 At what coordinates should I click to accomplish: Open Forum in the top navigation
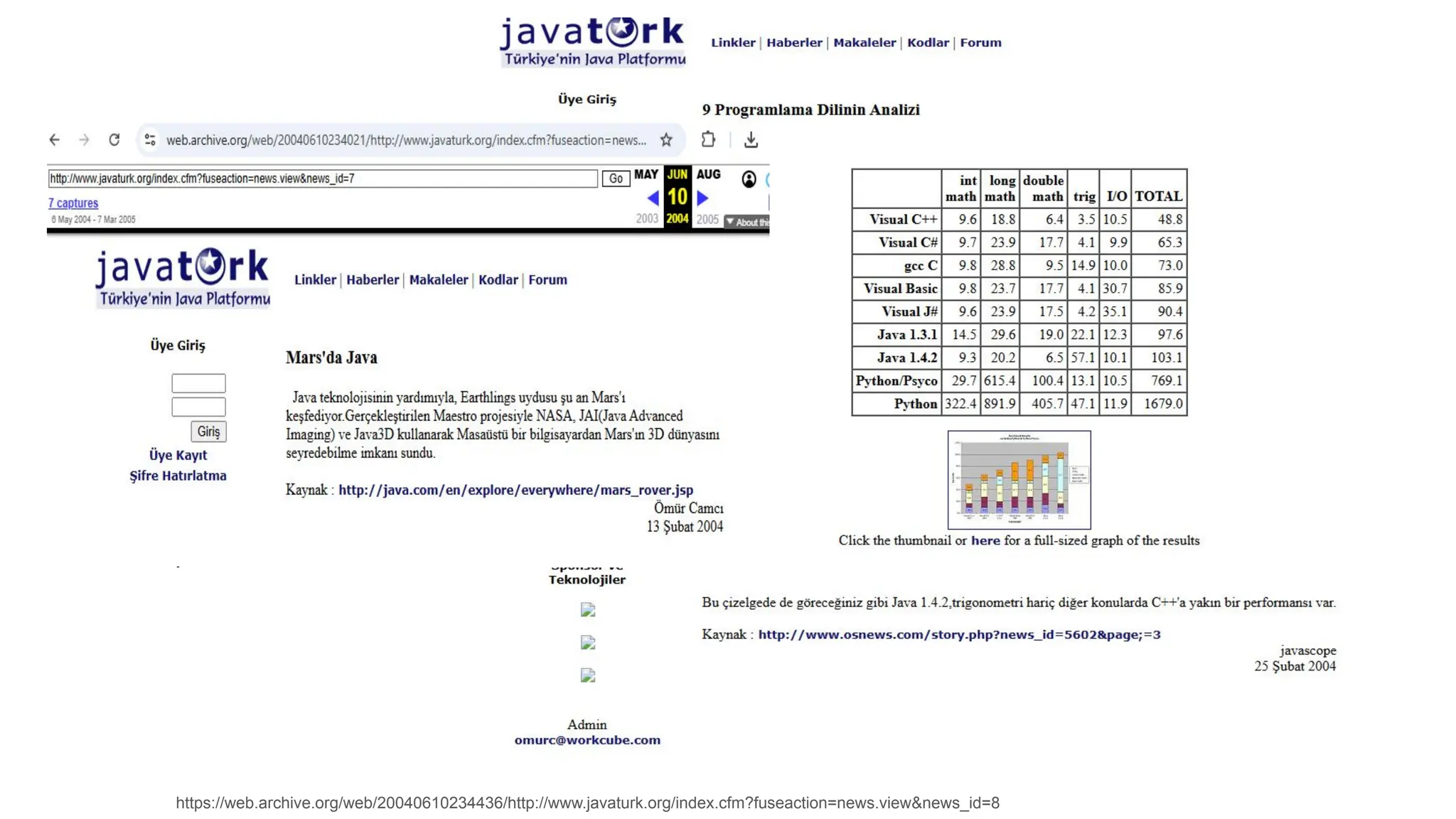(x=980, y=43)
